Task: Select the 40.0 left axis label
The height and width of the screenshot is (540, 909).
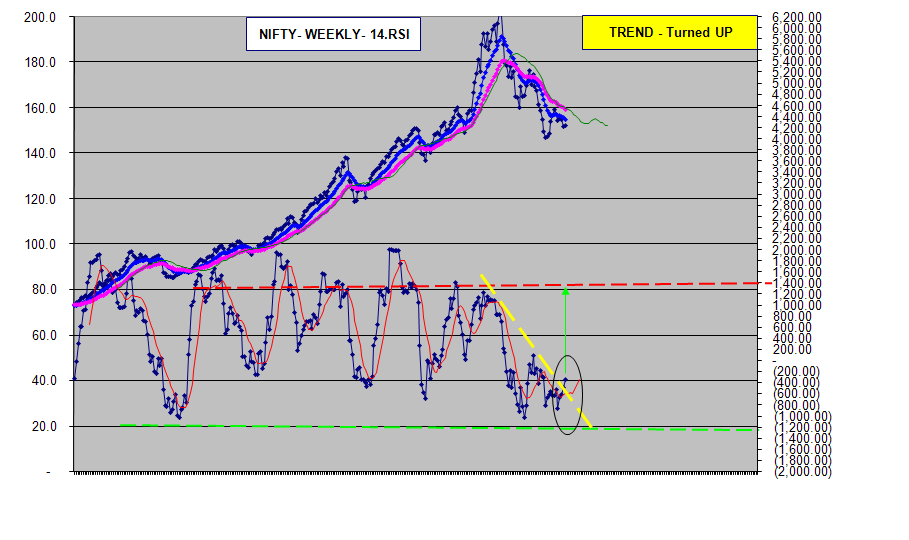Action: coord(44,380)
